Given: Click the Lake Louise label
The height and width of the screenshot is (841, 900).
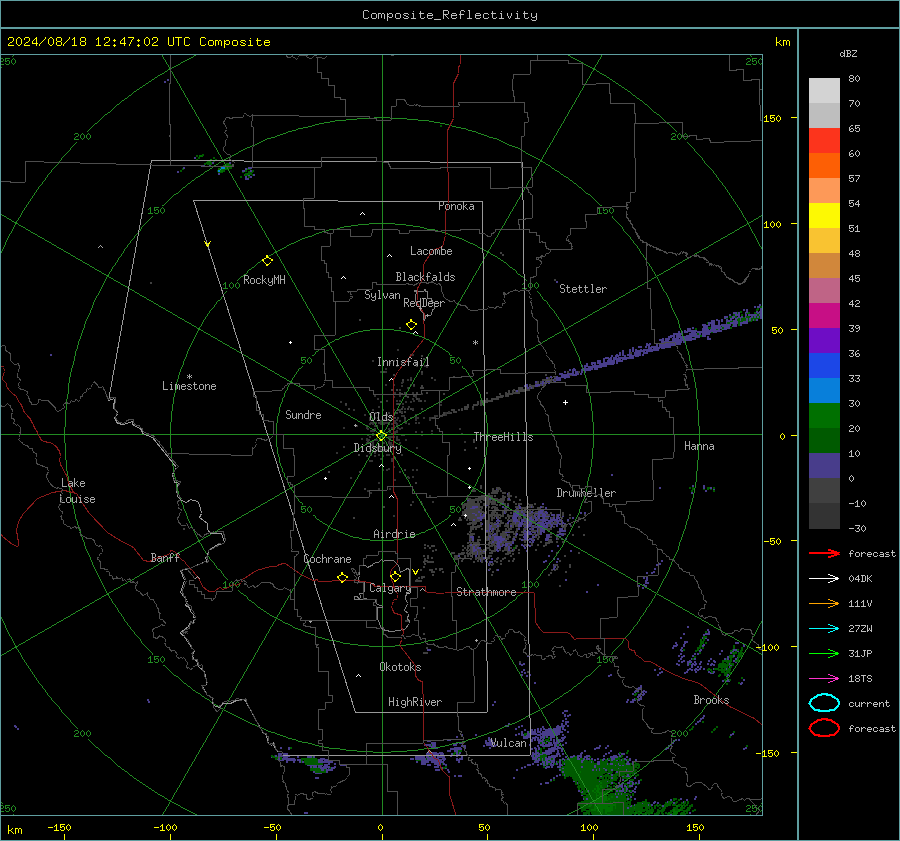Looking at the screenshot, I should (x=77, y=491).
